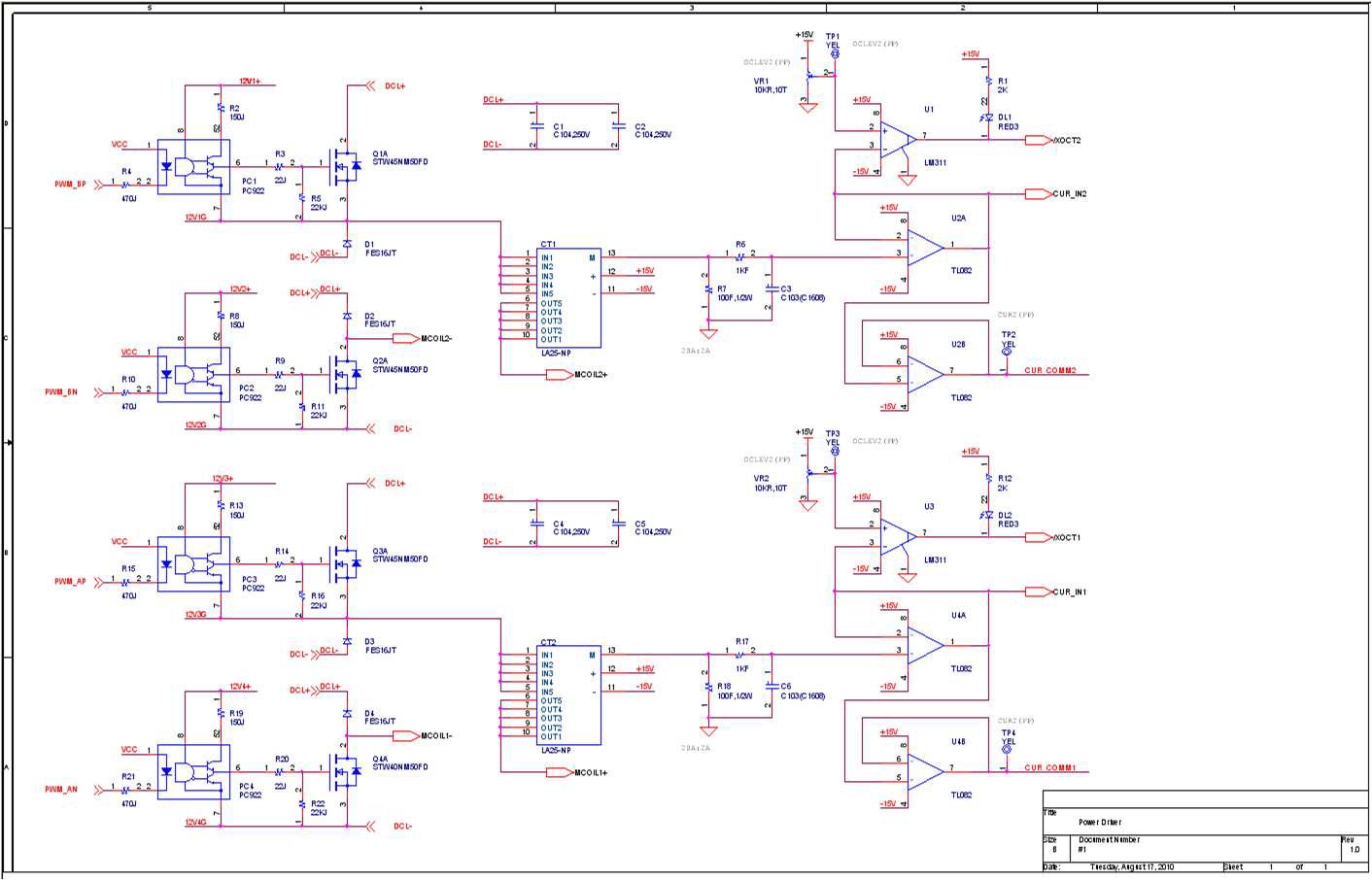
Task: Click the Power Driver title text
Action: pos(1100,823)
